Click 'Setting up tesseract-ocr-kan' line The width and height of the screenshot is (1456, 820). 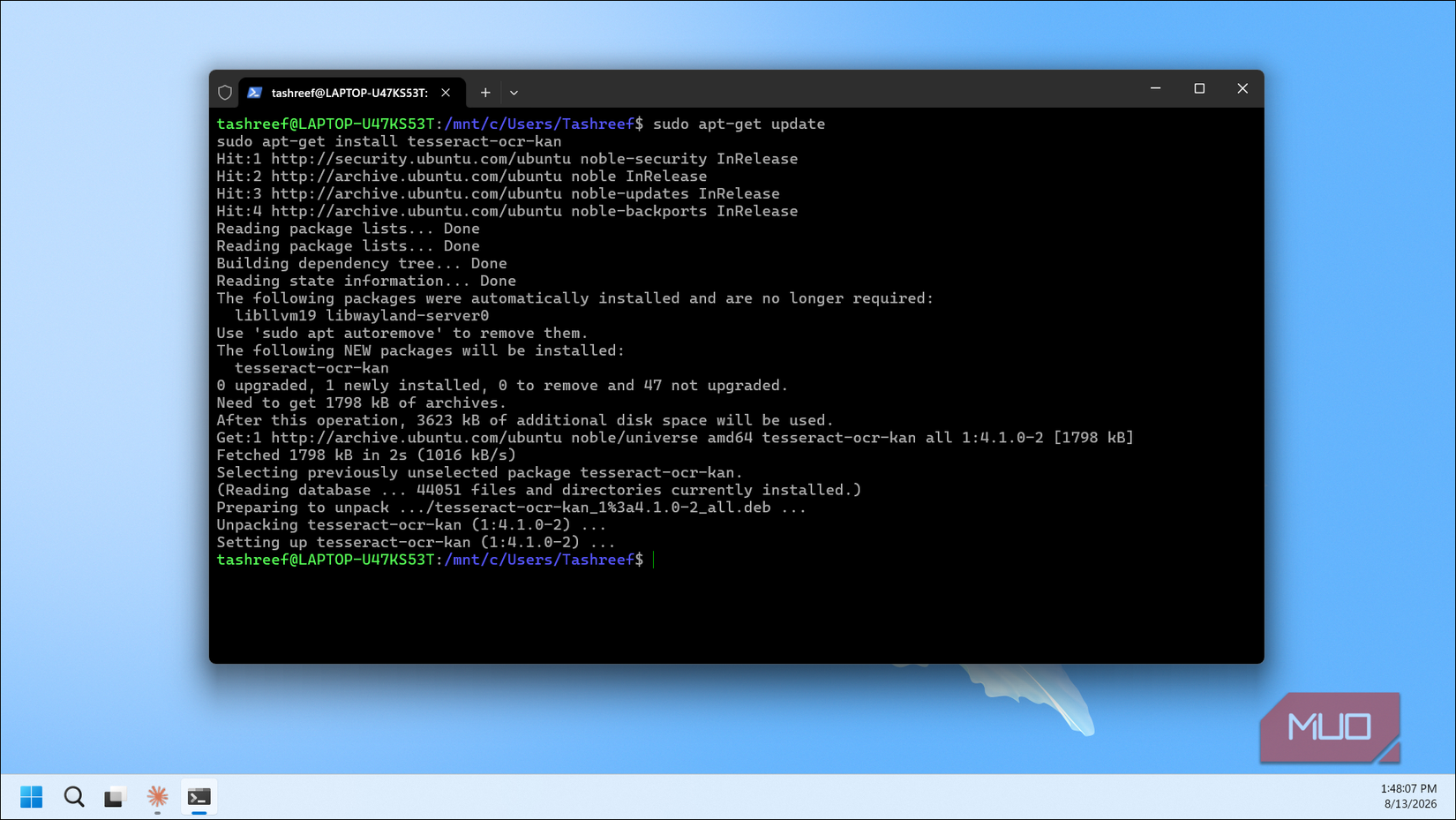417,542
